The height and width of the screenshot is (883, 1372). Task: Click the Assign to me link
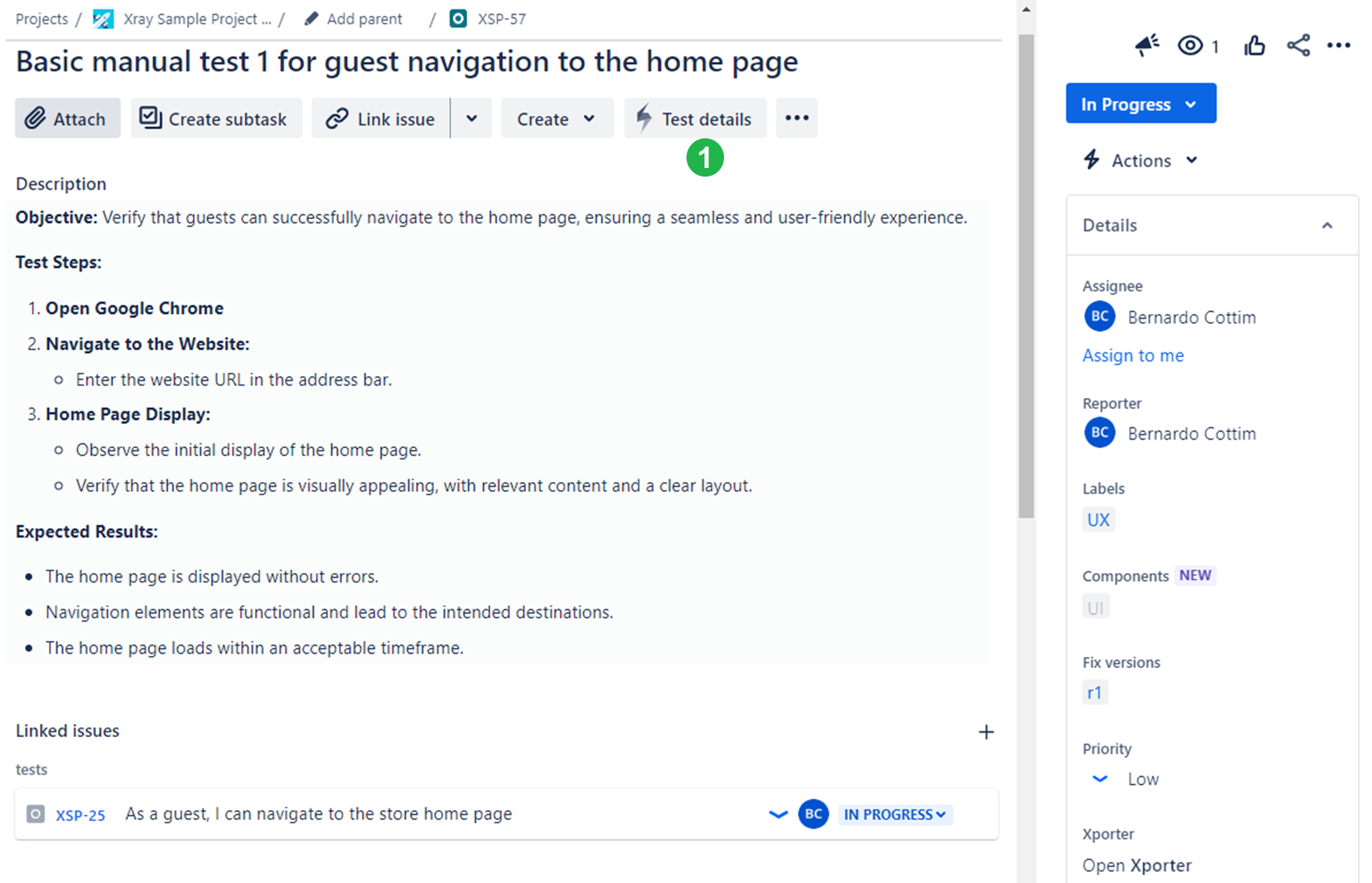(x=1133, y=356)
